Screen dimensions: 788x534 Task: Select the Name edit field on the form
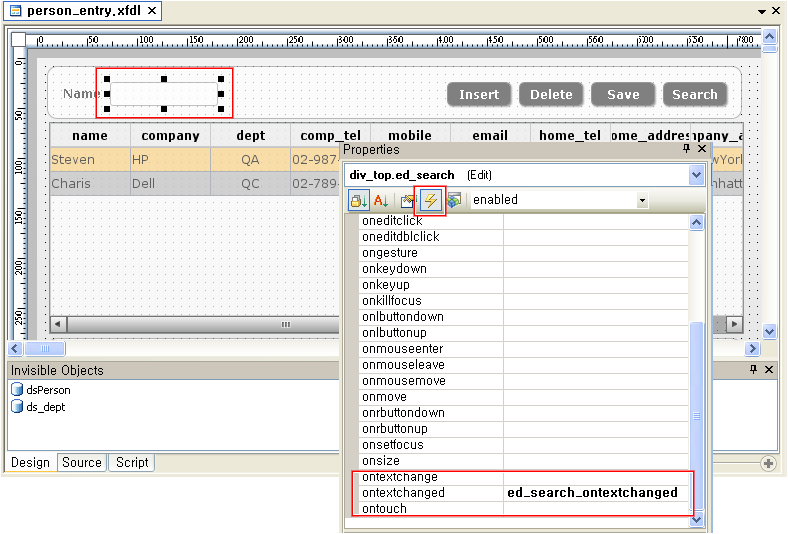tap(164, 94)
